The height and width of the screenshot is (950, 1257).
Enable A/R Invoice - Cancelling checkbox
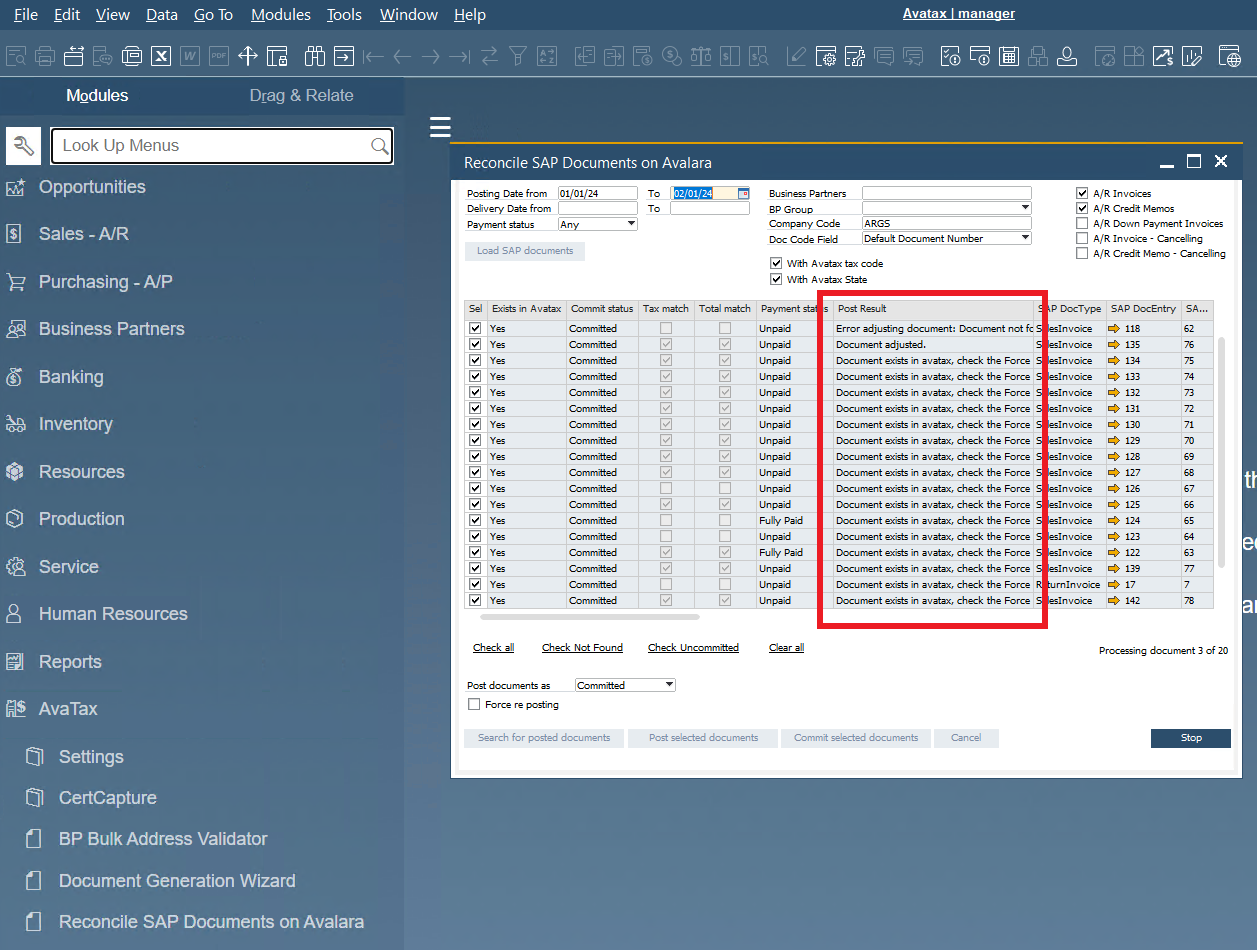click(1082, 238)
